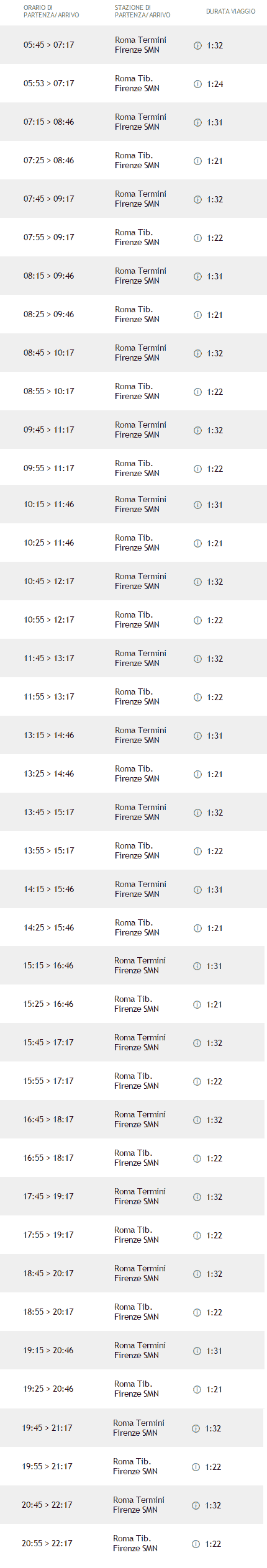
Task: Open info icon for the 17:55 > 19:17 train
Action: [197, 1235]
